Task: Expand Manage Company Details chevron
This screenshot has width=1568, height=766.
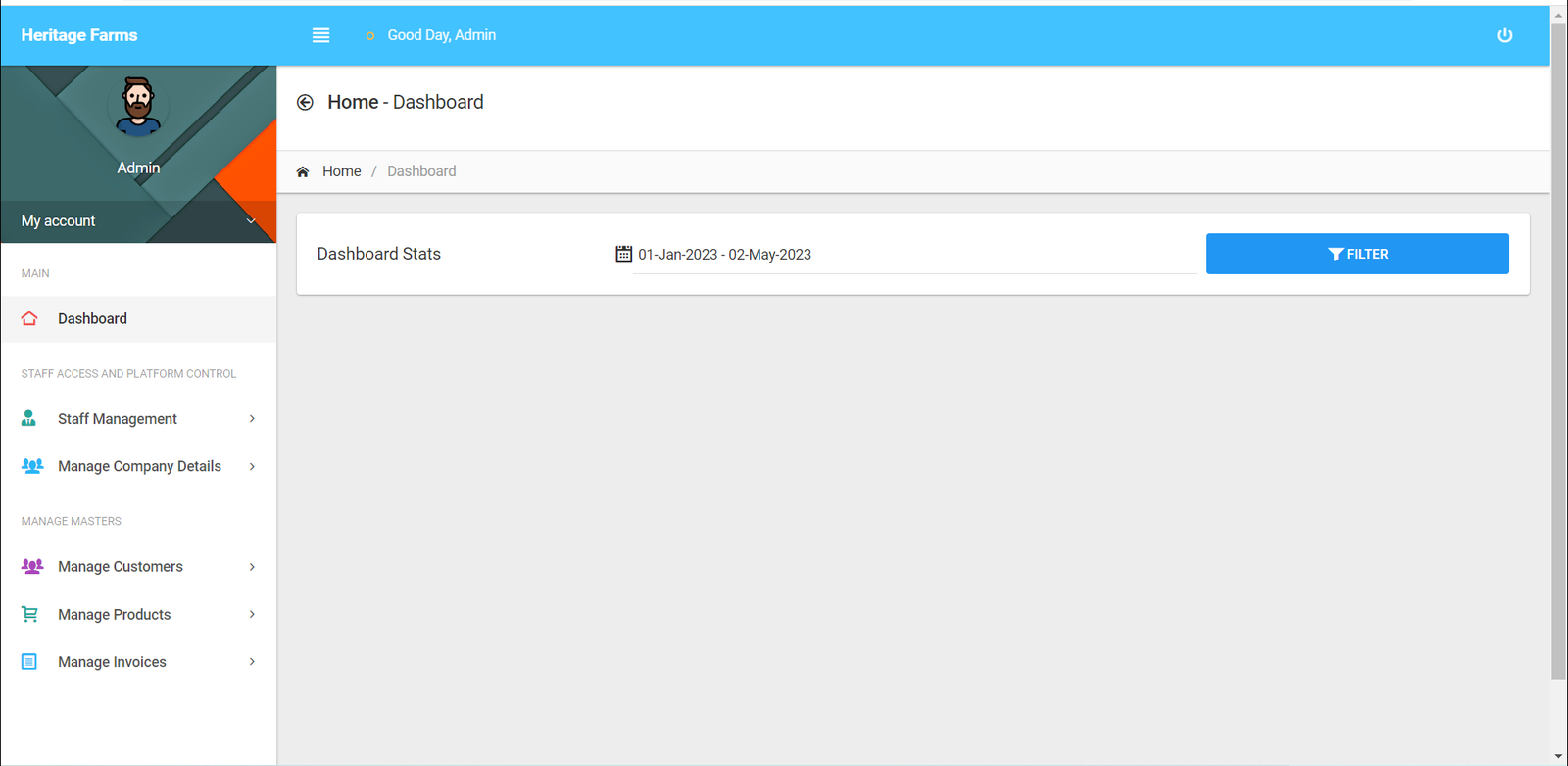Action: point(252,467)
